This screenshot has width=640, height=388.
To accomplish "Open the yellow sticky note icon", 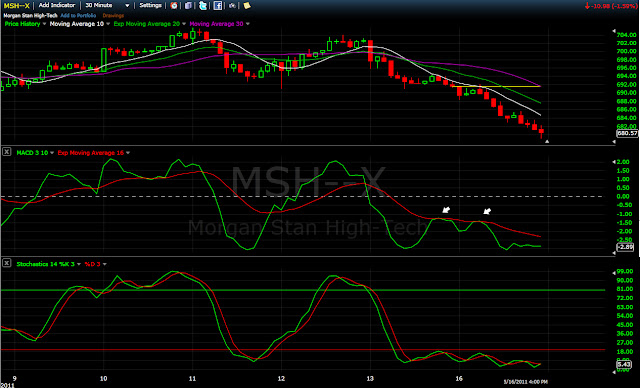I will click(247, 5).
